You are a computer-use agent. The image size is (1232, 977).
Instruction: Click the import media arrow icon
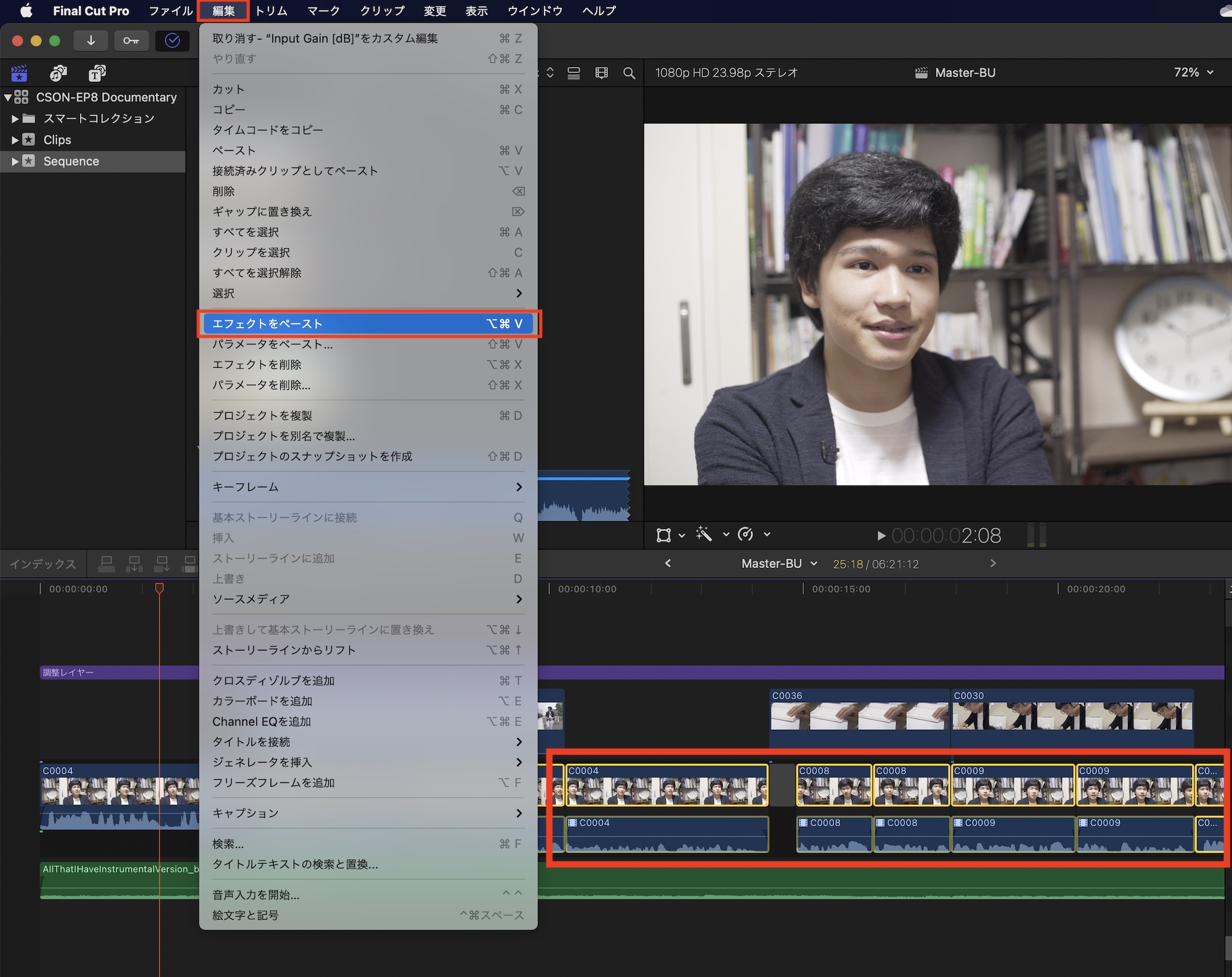coord(91,41)
